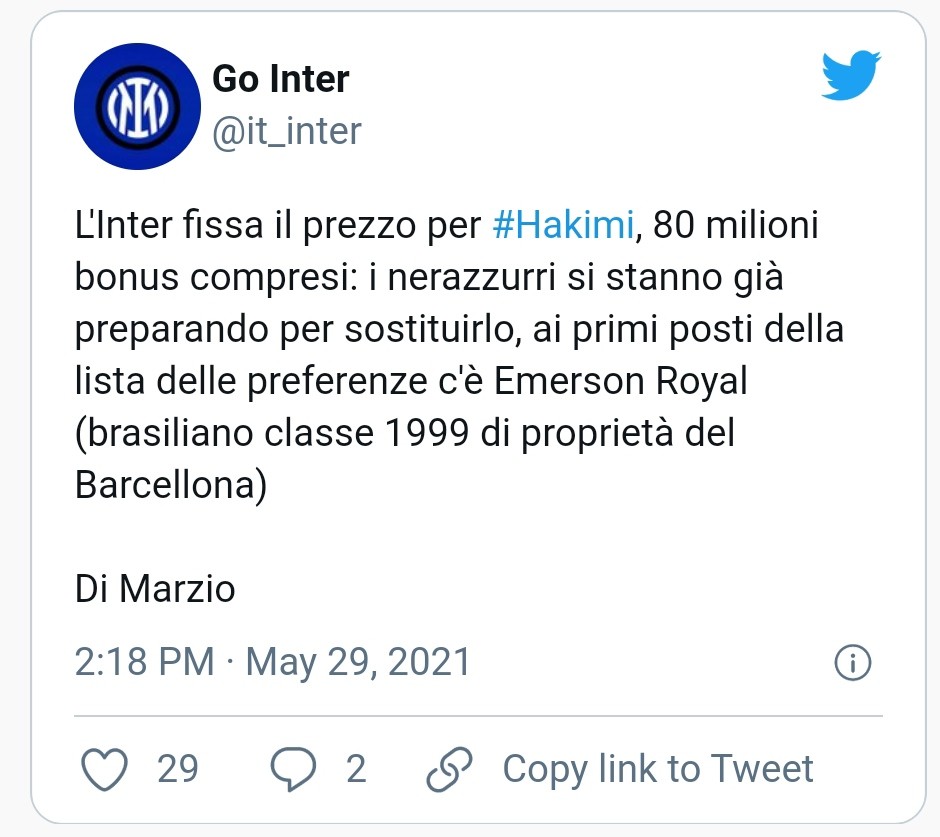This screenshot has width=940, height=837.
Task: Click the reply count 2
Action: pos(356,769)
